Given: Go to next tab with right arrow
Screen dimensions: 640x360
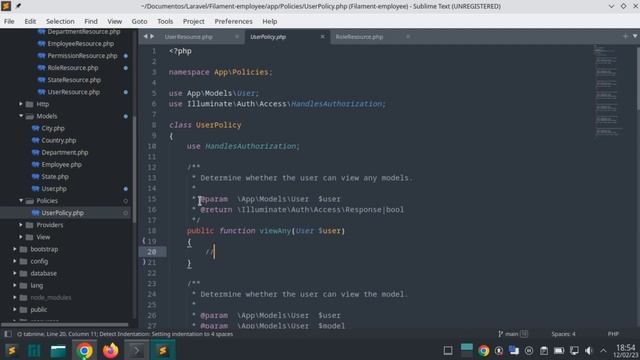Looking at the screenshot, I should [152, 36].
